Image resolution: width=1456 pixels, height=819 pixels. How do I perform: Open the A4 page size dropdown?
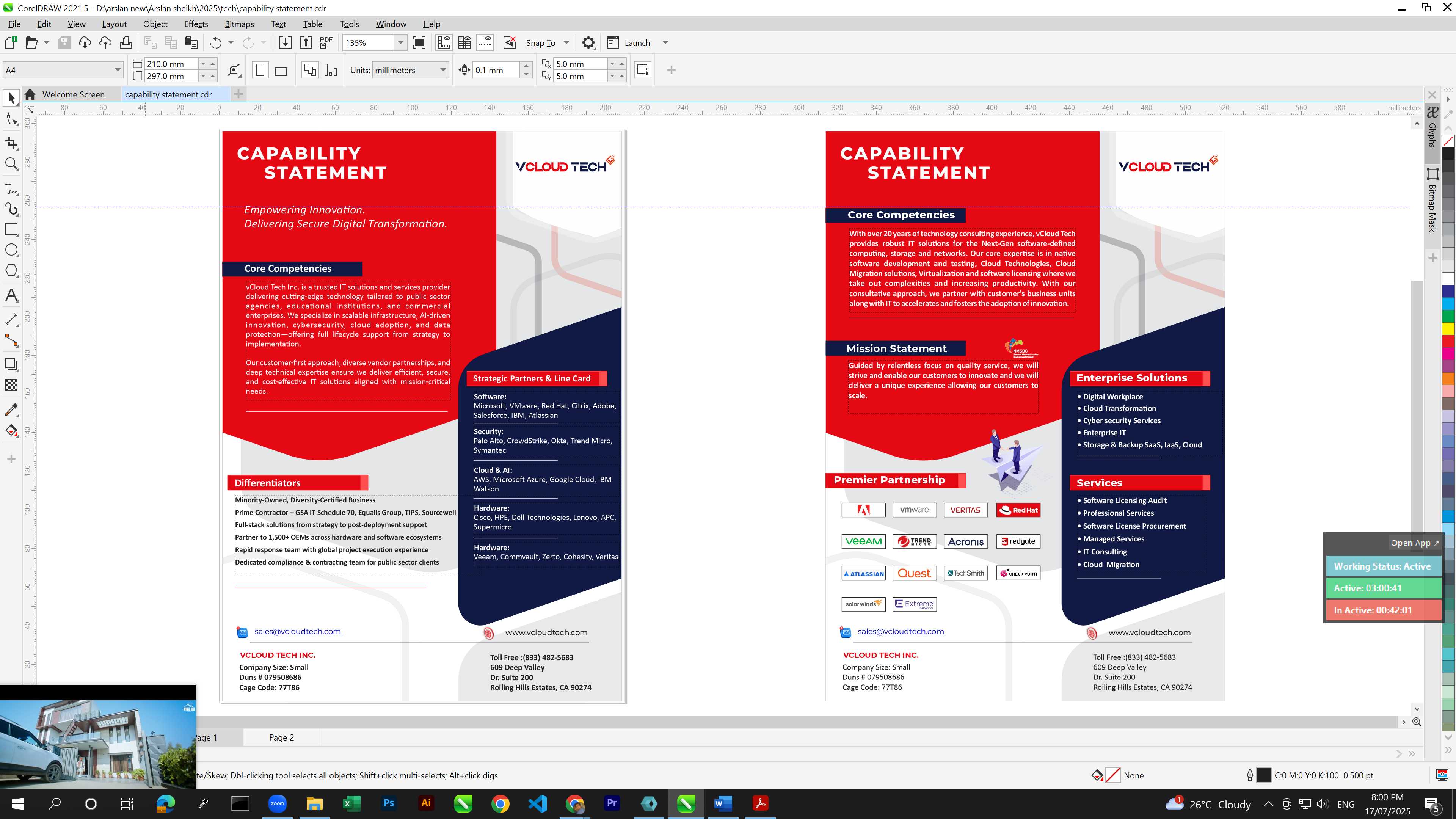118,70
